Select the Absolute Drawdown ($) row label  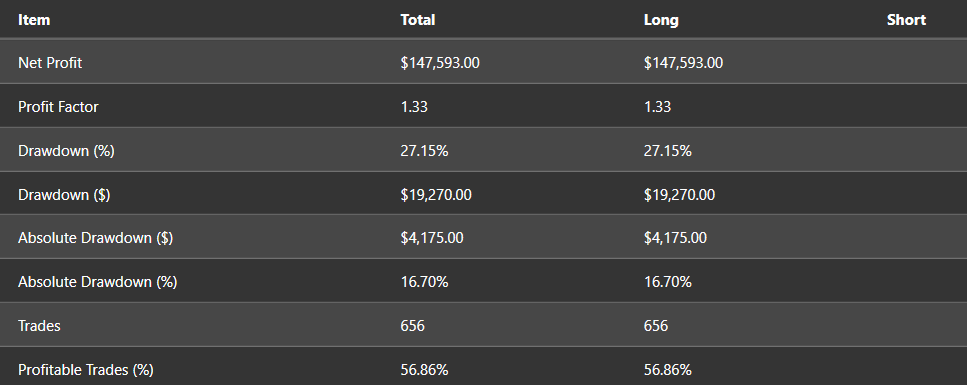coord(96,238)
